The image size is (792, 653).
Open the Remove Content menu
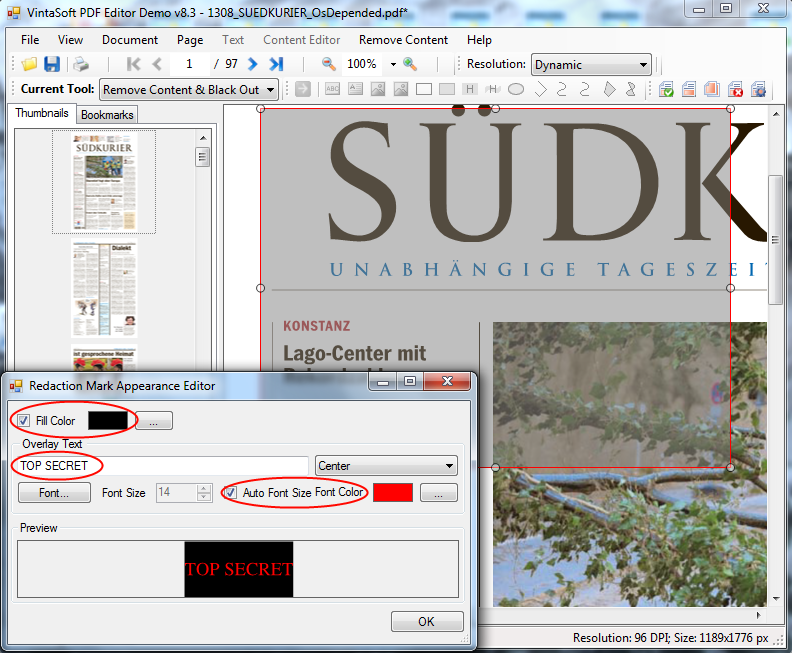(x=403, y=40)
